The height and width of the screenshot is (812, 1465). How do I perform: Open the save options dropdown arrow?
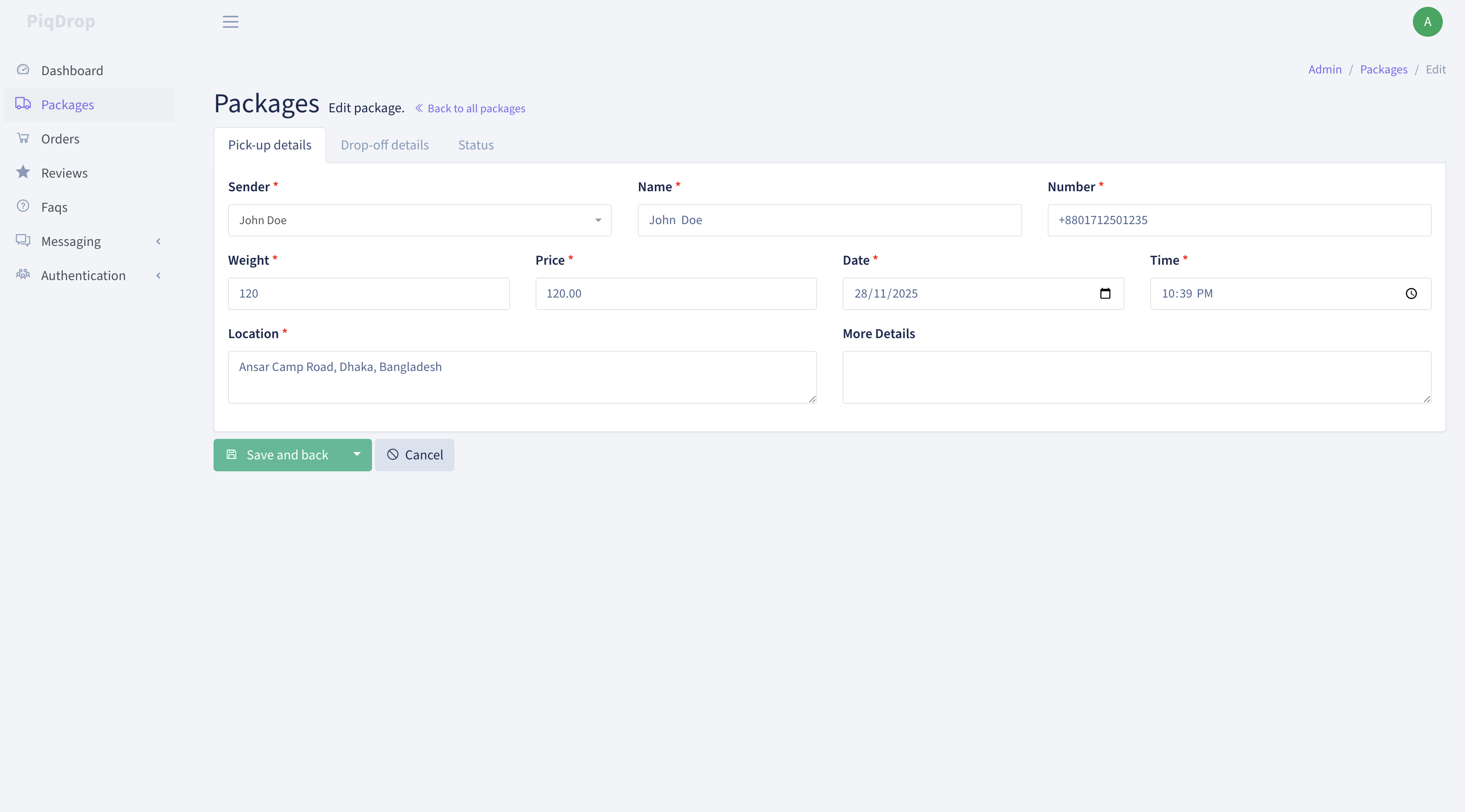tap(357, 454)
